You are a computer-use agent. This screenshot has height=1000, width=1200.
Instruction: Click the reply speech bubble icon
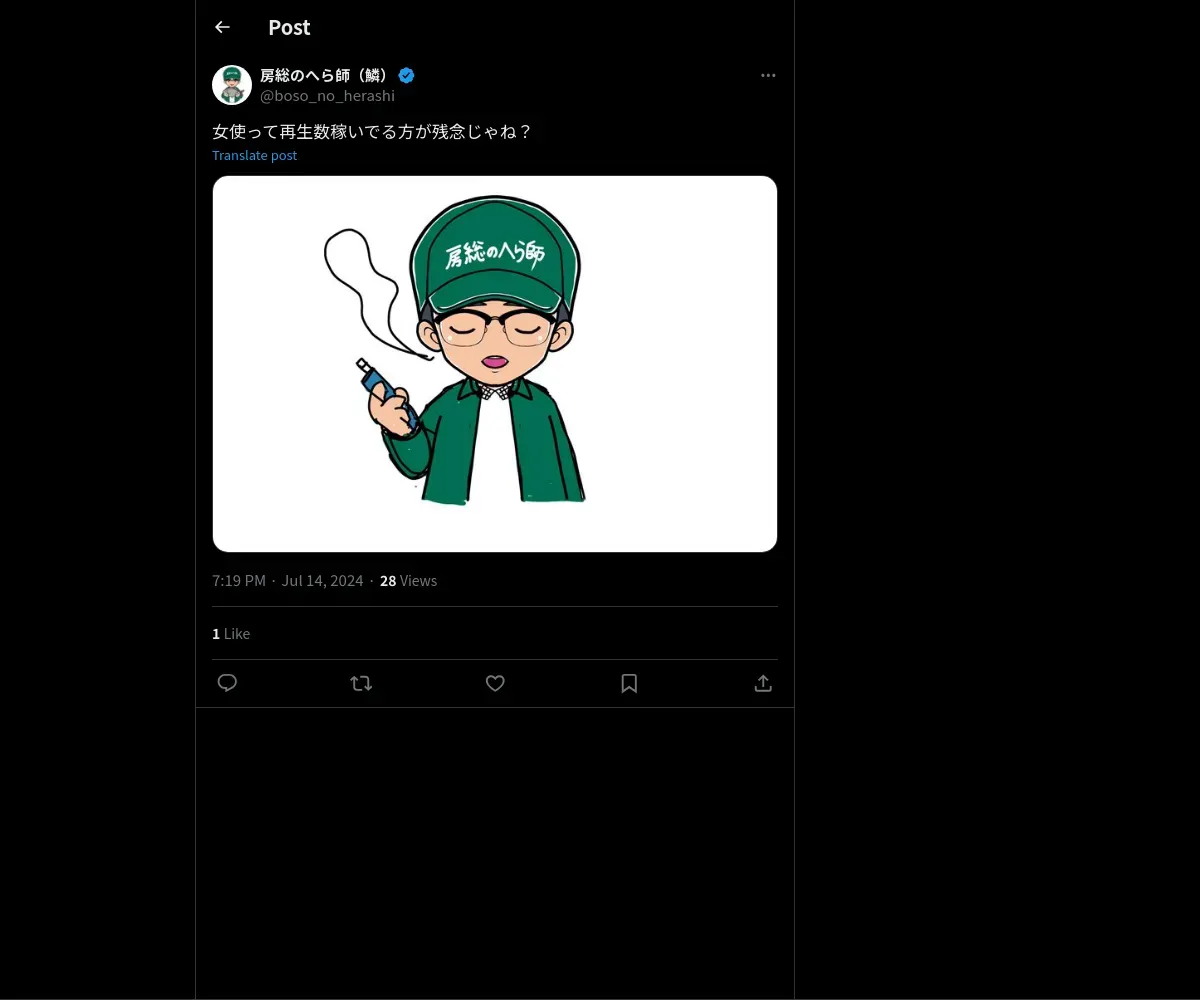click(x=227, y=683)
